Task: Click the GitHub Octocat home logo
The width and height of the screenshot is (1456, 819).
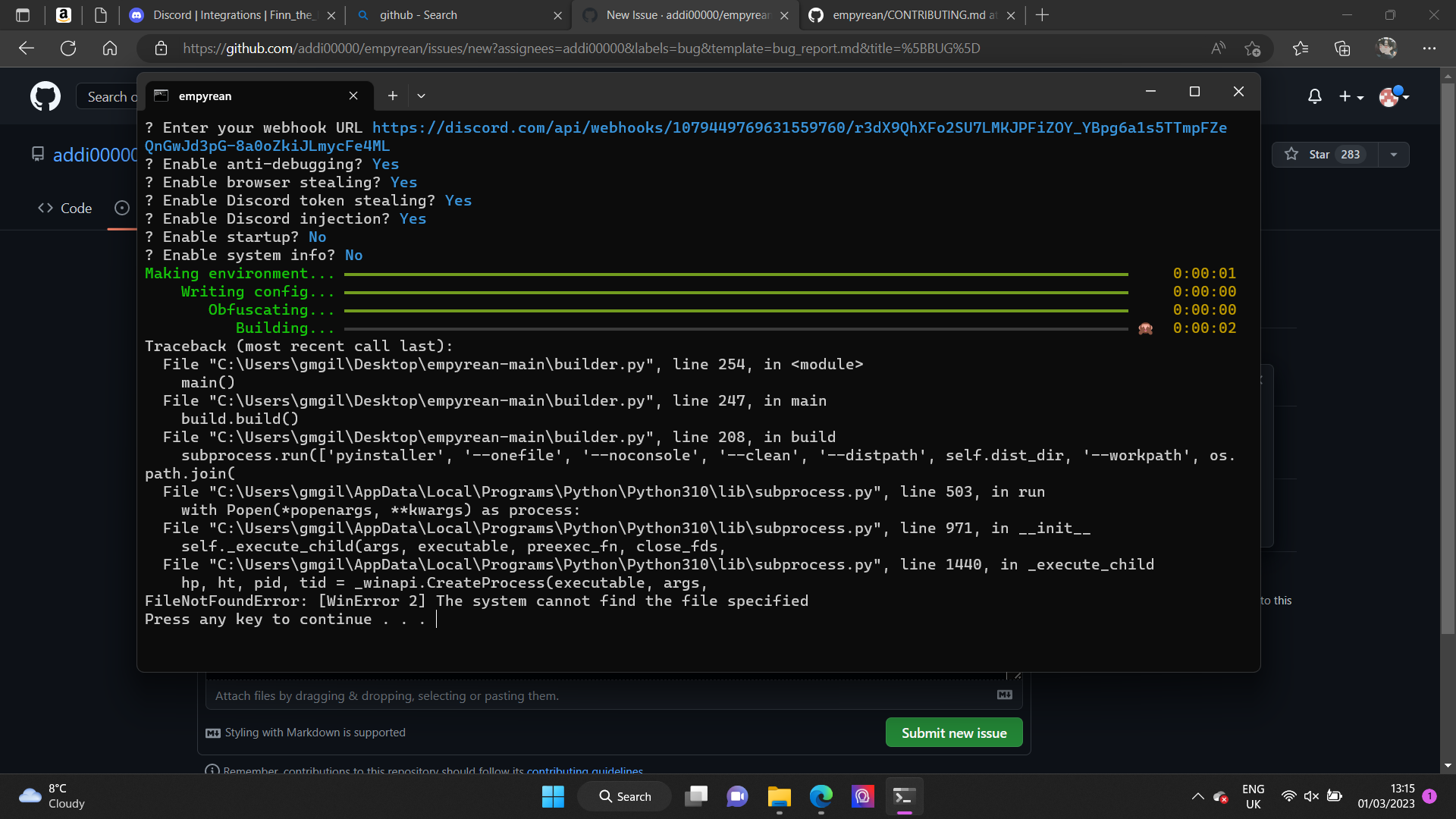Action: point(45,96)
